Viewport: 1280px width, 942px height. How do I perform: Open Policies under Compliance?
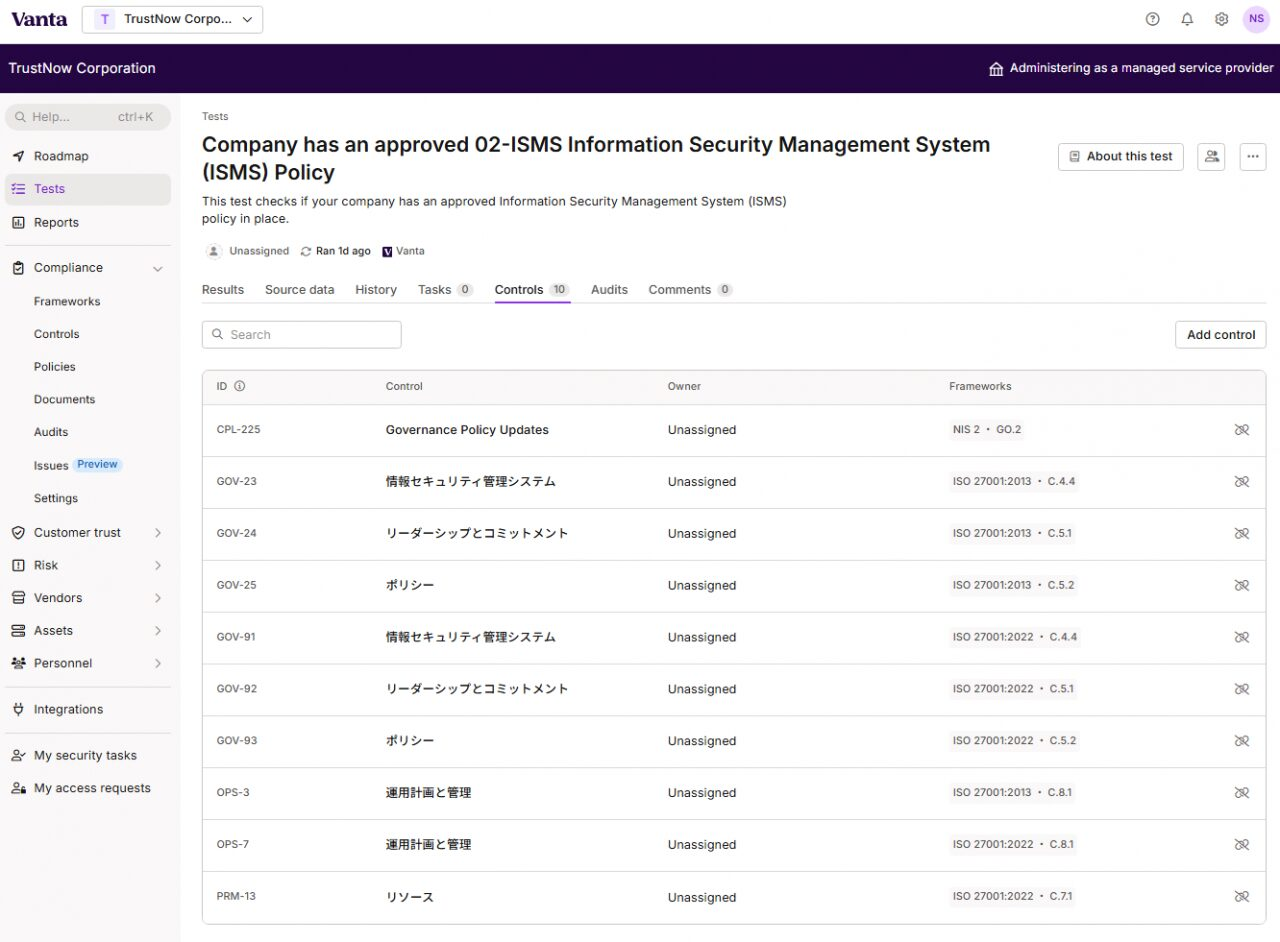[x=55, y=367]
